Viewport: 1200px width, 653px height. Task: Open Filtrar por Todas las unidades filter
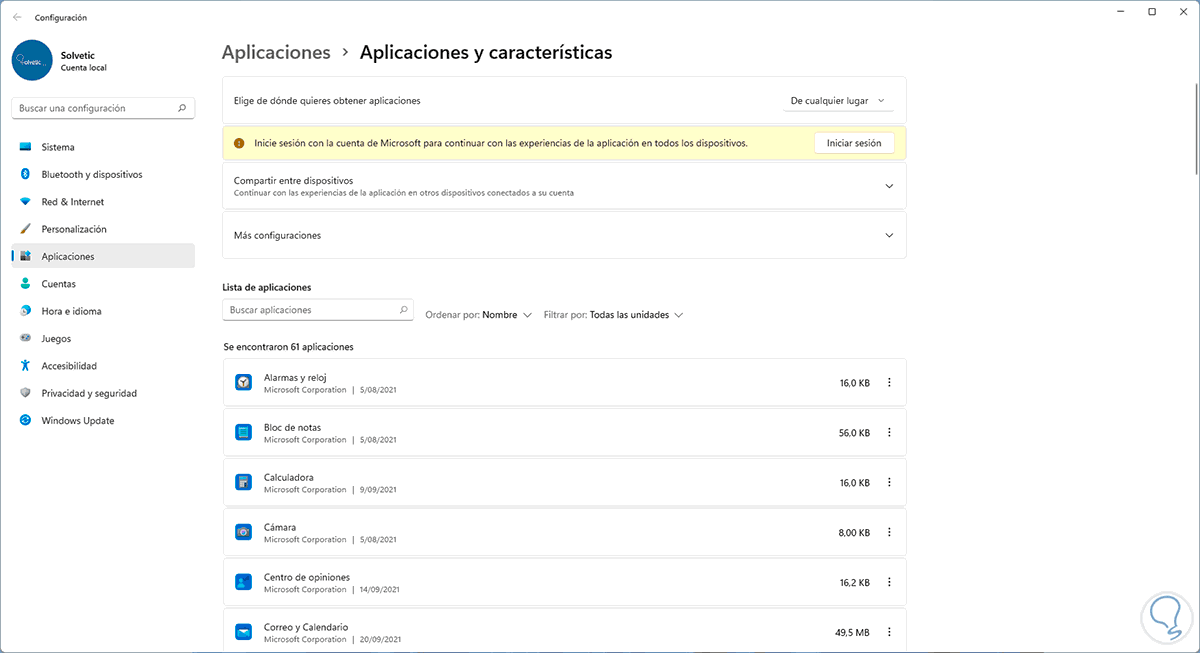(636, 315)
